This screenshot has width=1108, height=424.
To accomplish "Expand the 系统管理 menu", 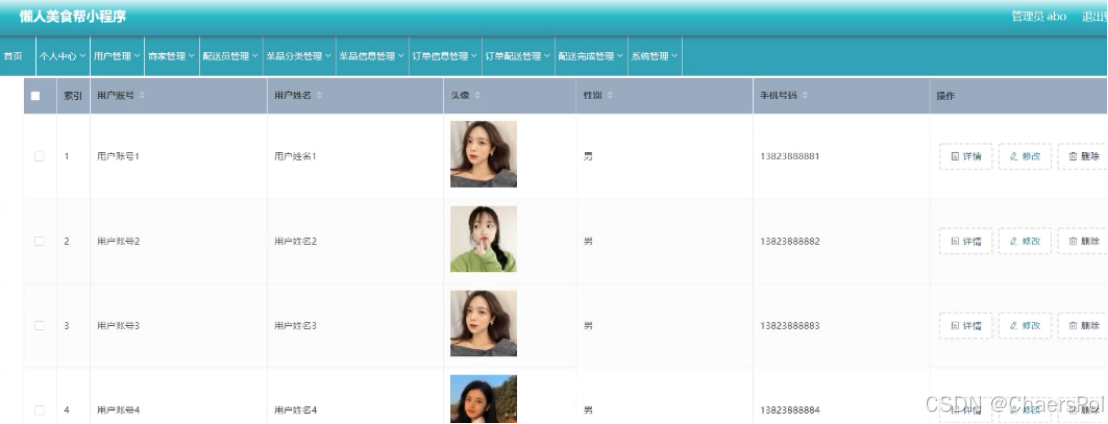I will coord(654,56).
